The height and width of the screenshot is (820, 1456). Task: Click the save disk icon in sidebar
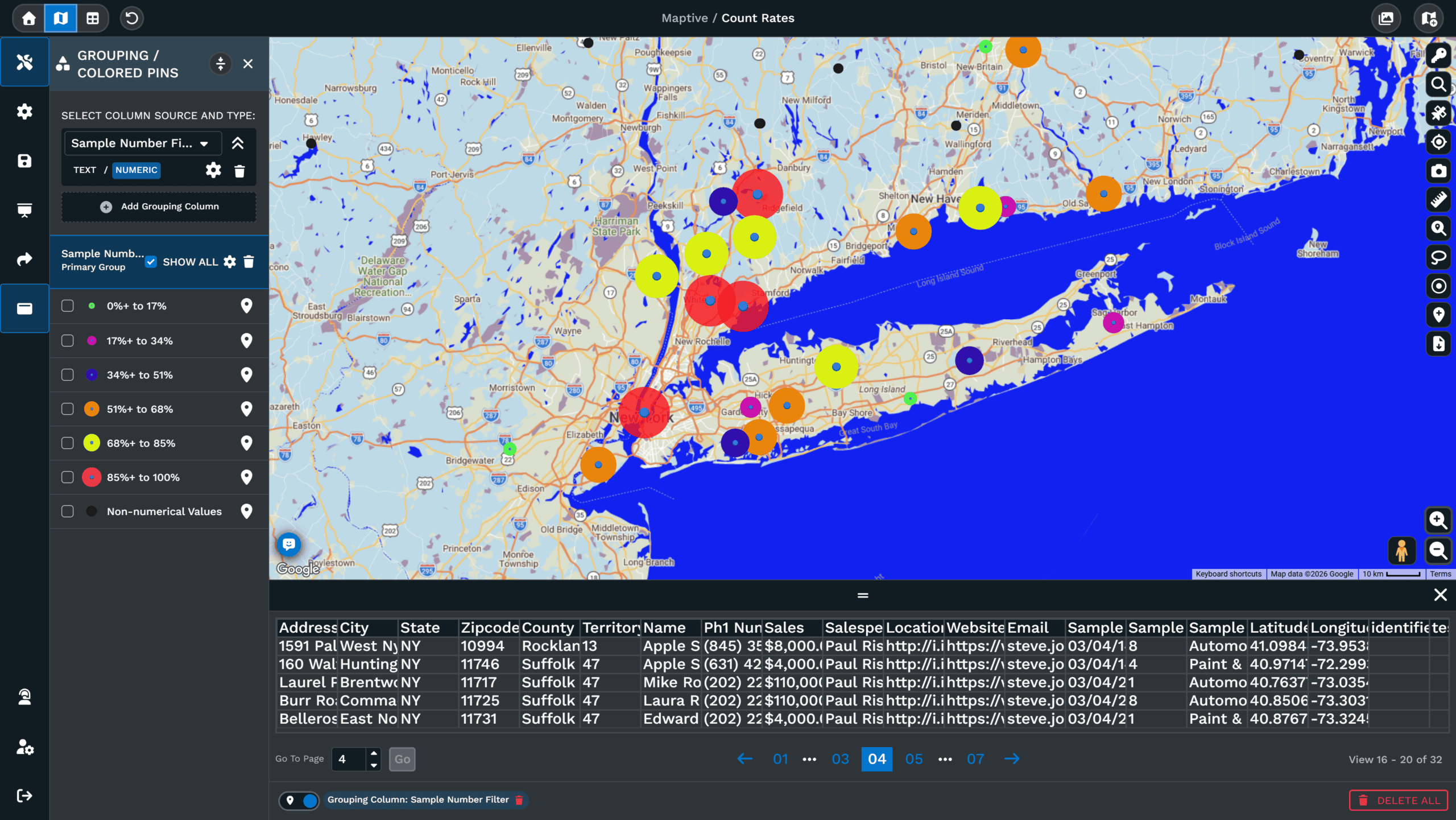click(24, 161)
